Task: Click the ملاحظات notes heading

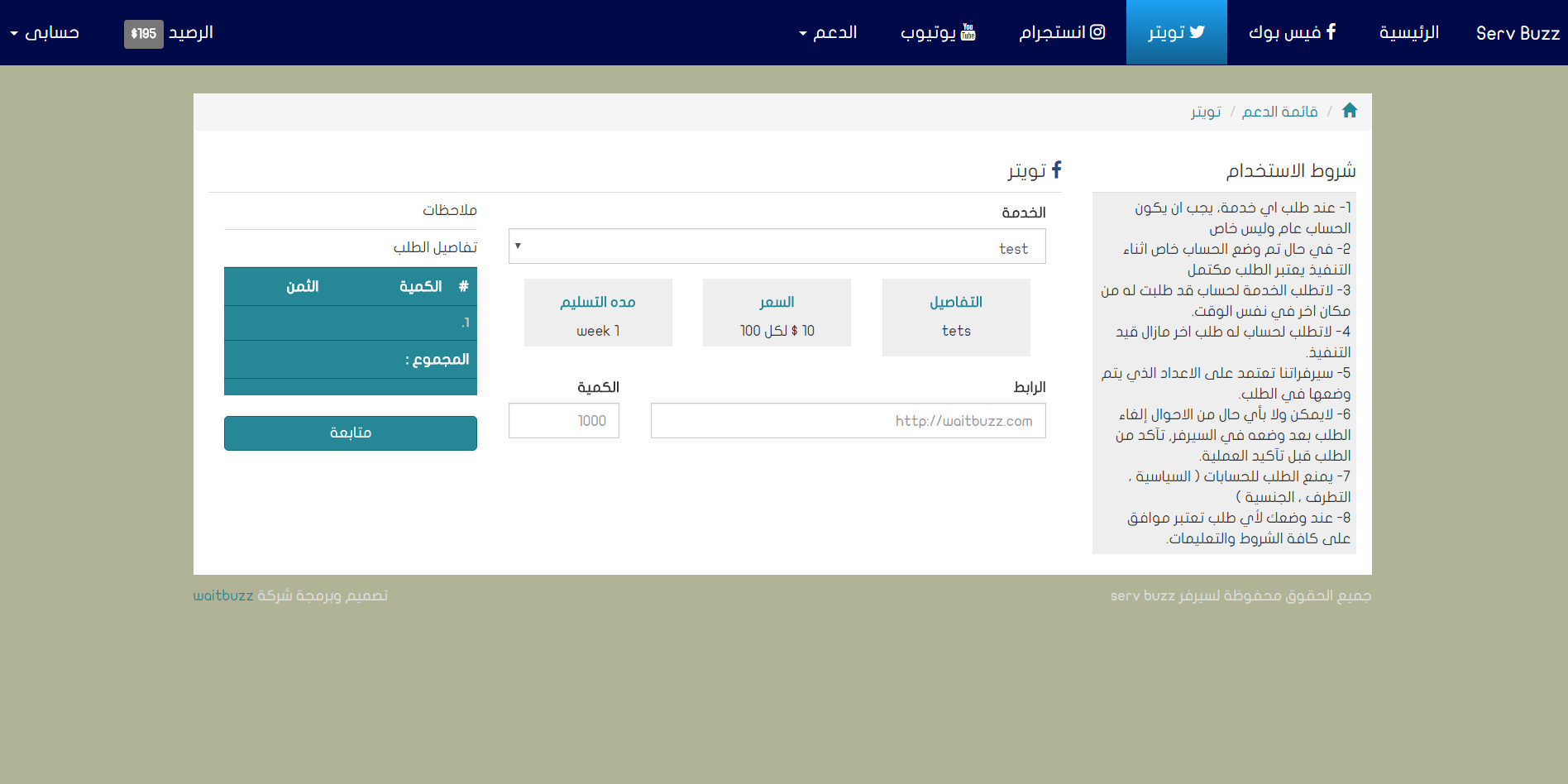Action: (450, 210)
